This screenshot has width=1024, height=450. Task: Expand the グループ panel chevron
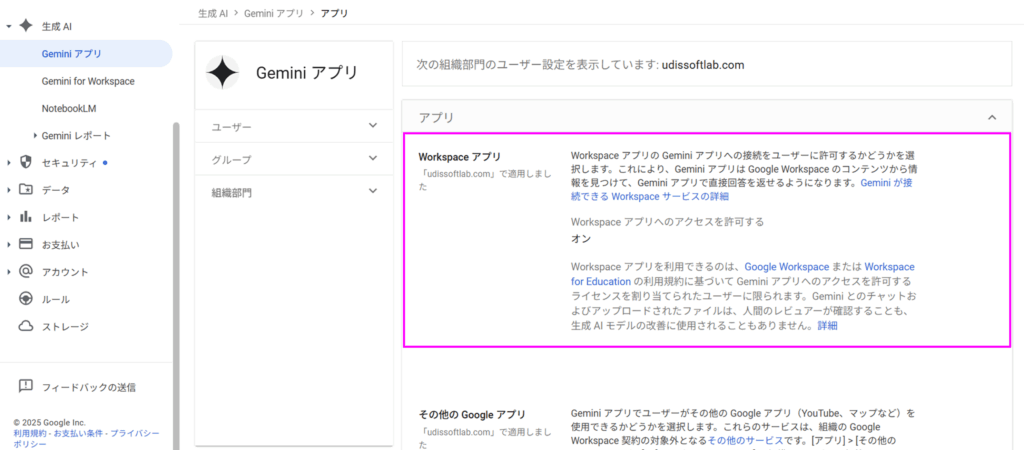coord(373,158)
